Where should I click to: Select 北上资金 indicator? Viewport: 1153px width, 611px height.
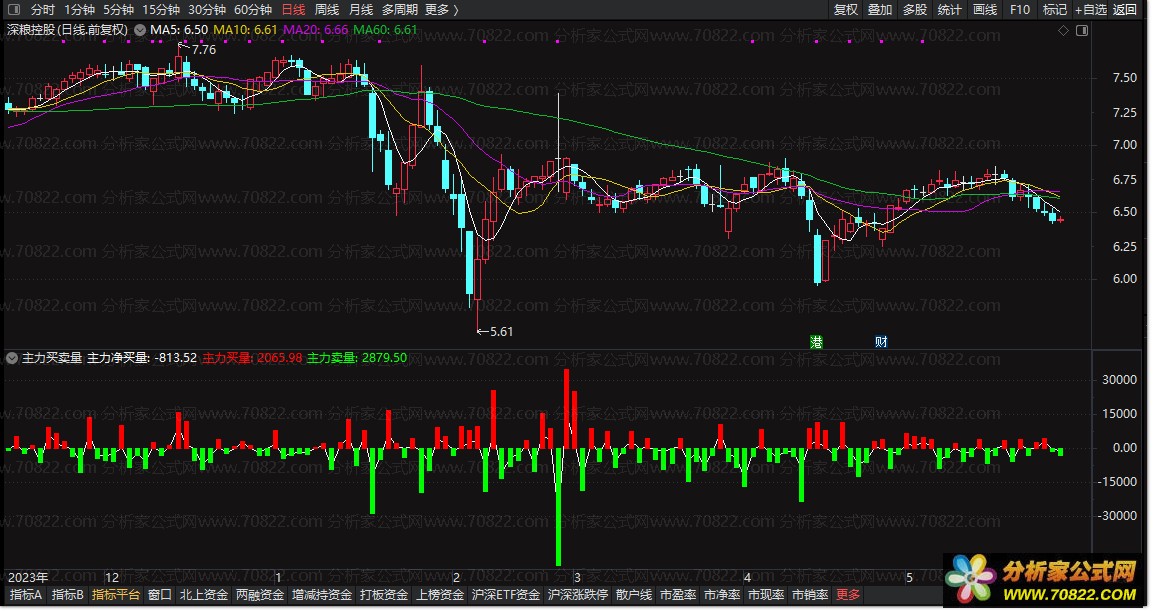click(x=204, y=595)
